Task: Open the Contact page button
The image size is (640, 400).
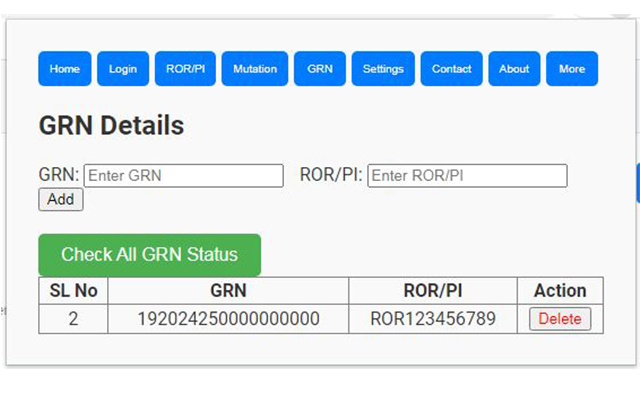Action: pos(451,69)
